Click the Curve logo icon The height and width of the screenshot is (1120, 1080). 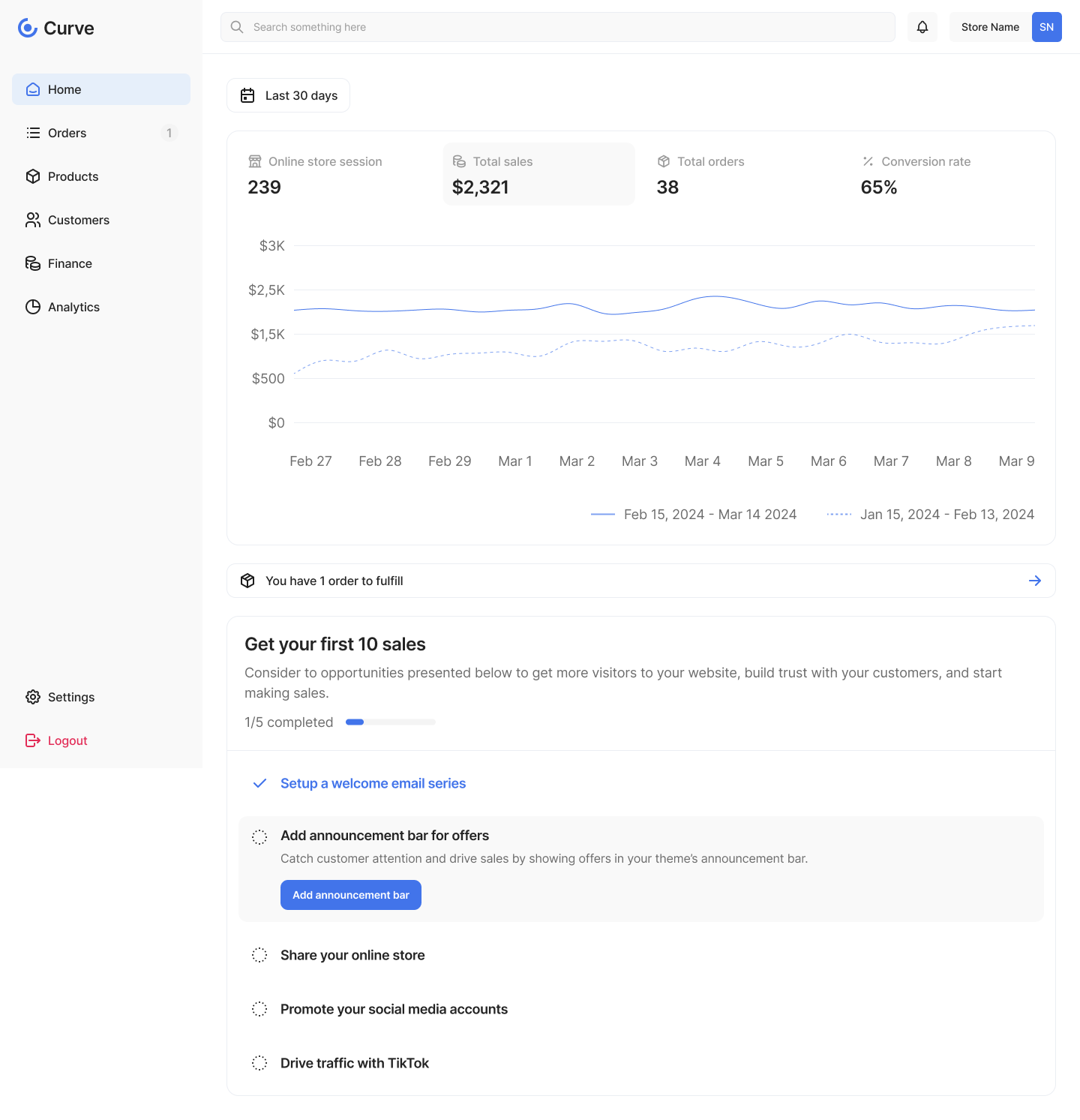click(x=28, y=28)
